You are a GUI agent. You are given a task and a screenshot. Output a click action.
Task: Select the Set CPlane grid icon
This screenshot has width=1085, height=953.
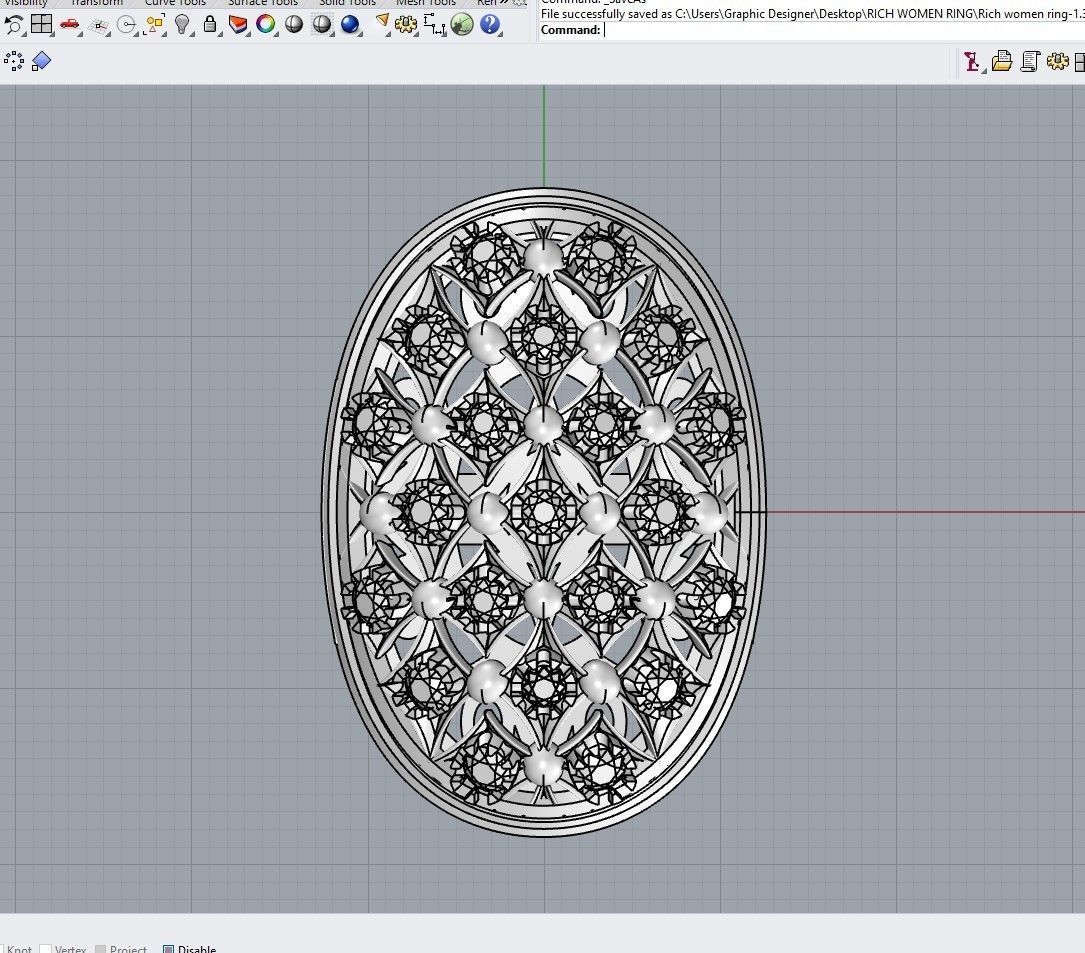point(100,26)
